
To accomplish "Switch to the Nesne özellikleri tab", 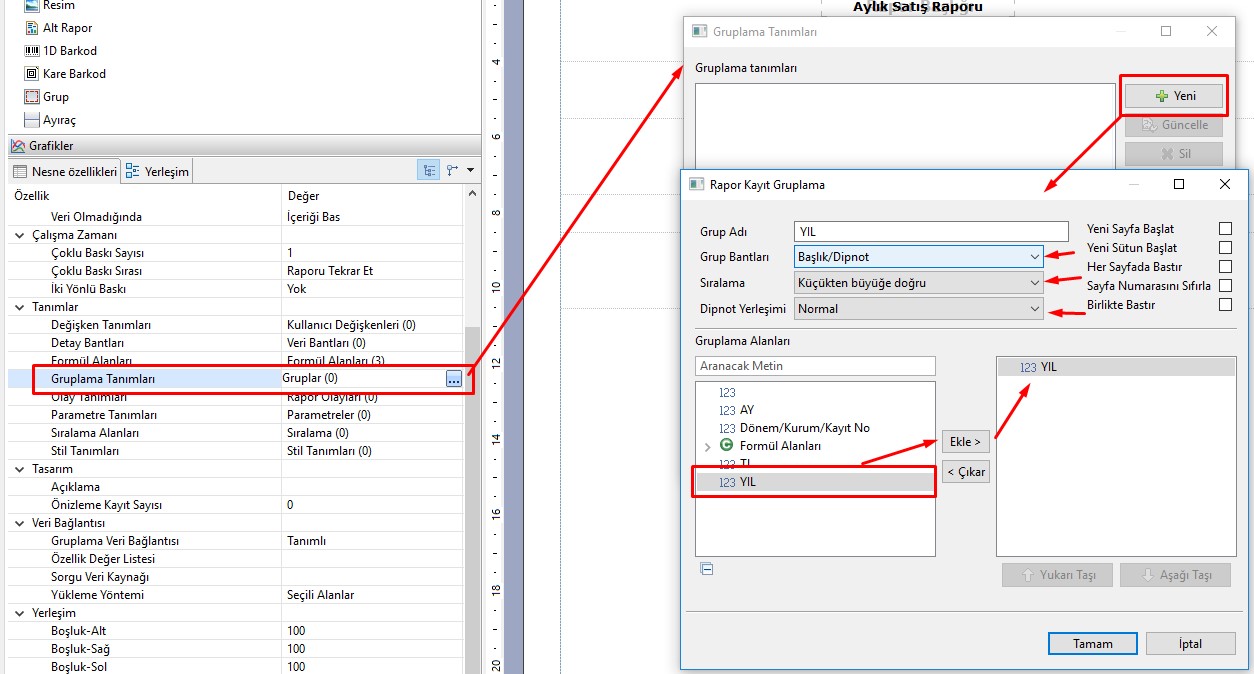I will click(64, 172).
